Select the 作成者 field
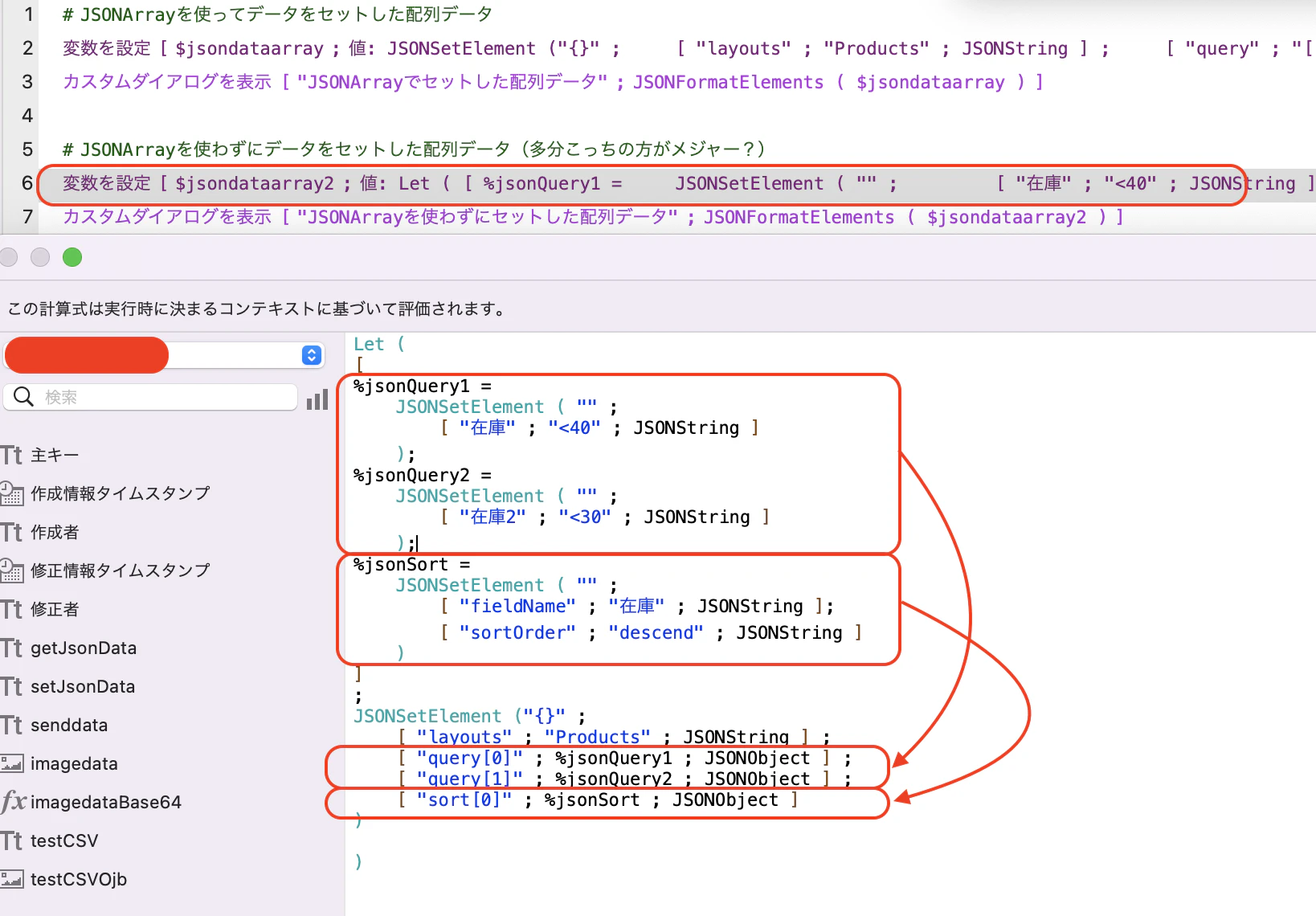Image resolution: width=1316 pixels, height=916 pixels. pos(55,533)
